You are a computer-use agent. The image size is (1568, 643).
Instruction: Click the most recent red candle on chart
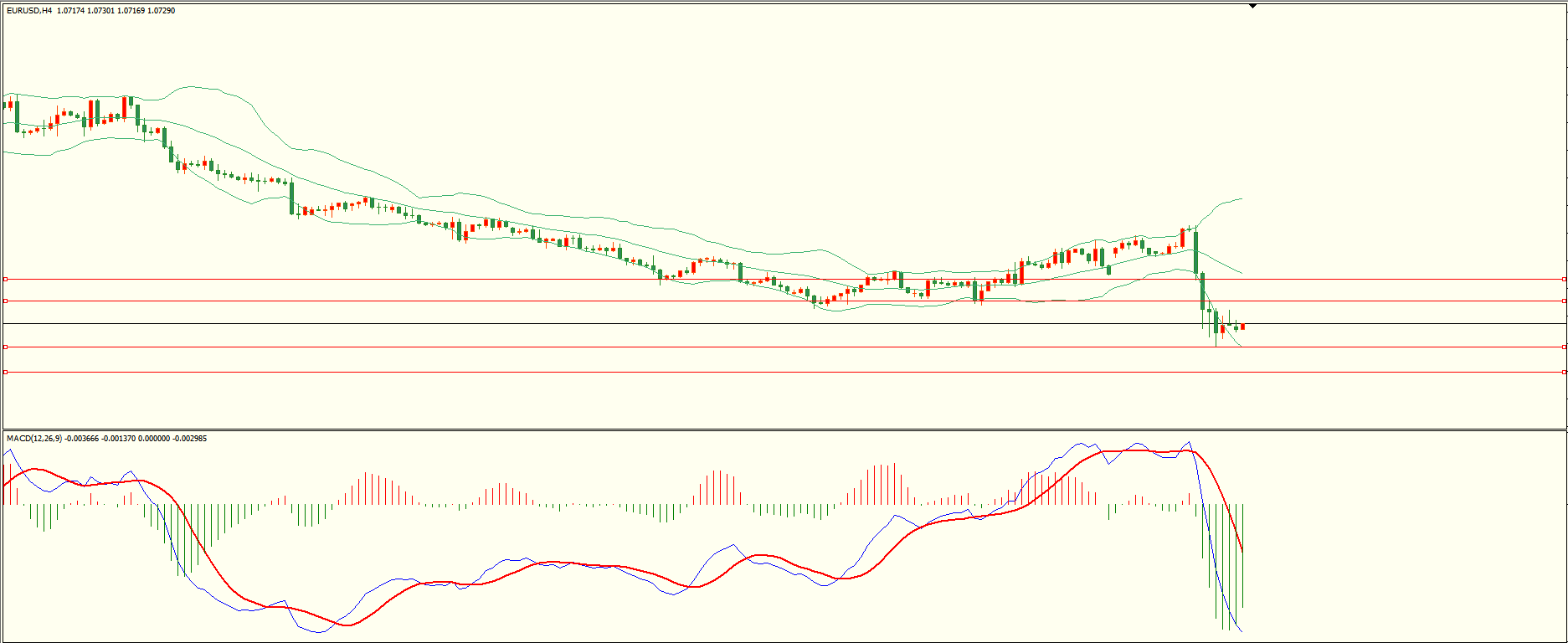(x=1242, y=326)
